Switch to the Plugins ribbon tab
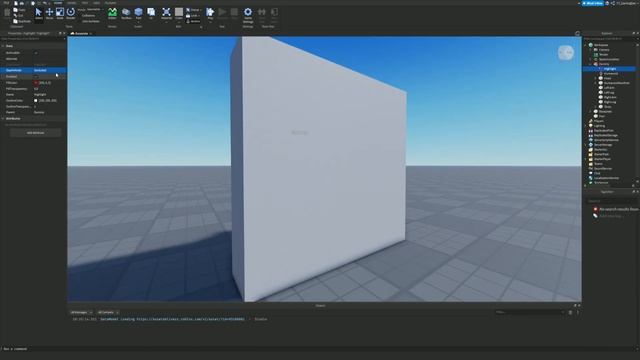Image resolution: width=640 pixels, height=360 pixels. (x=111, y=3)
